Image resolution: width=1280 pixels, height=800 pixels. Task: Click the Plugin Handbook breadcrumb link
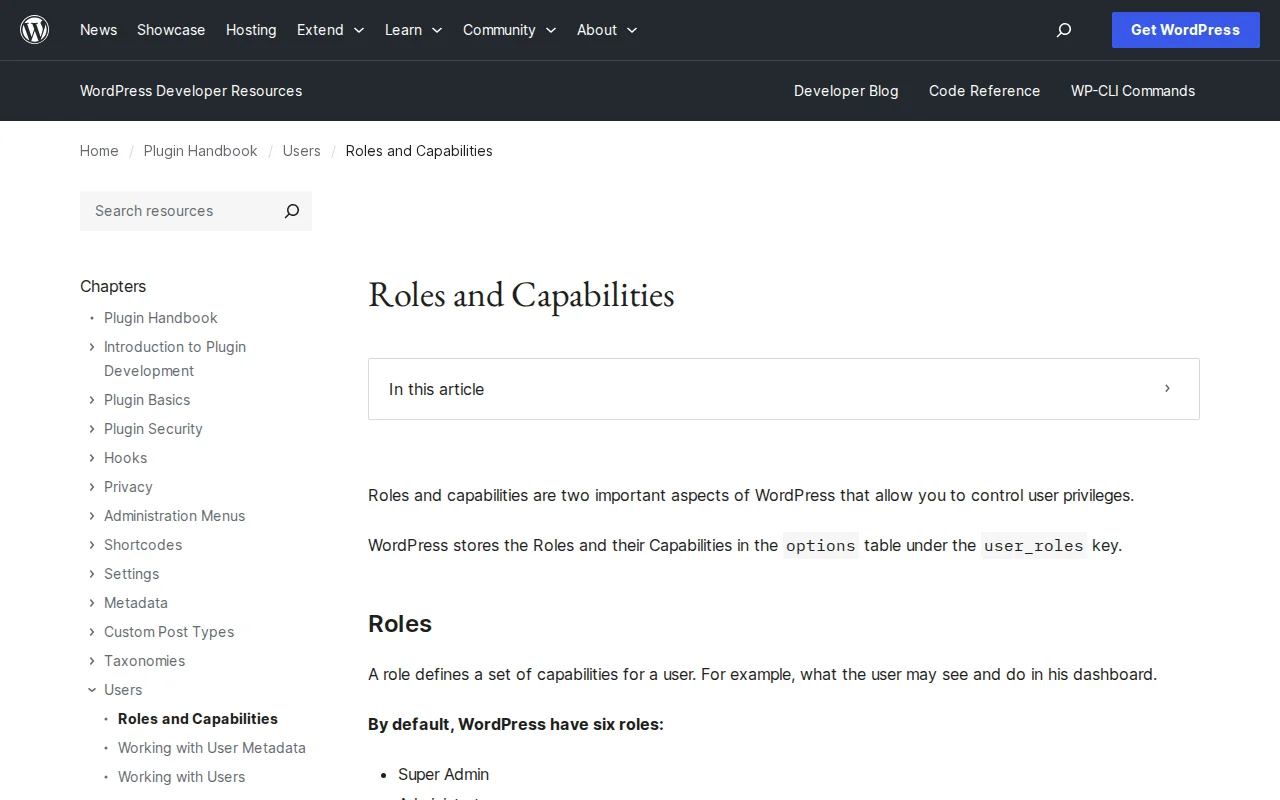[200, 151]
